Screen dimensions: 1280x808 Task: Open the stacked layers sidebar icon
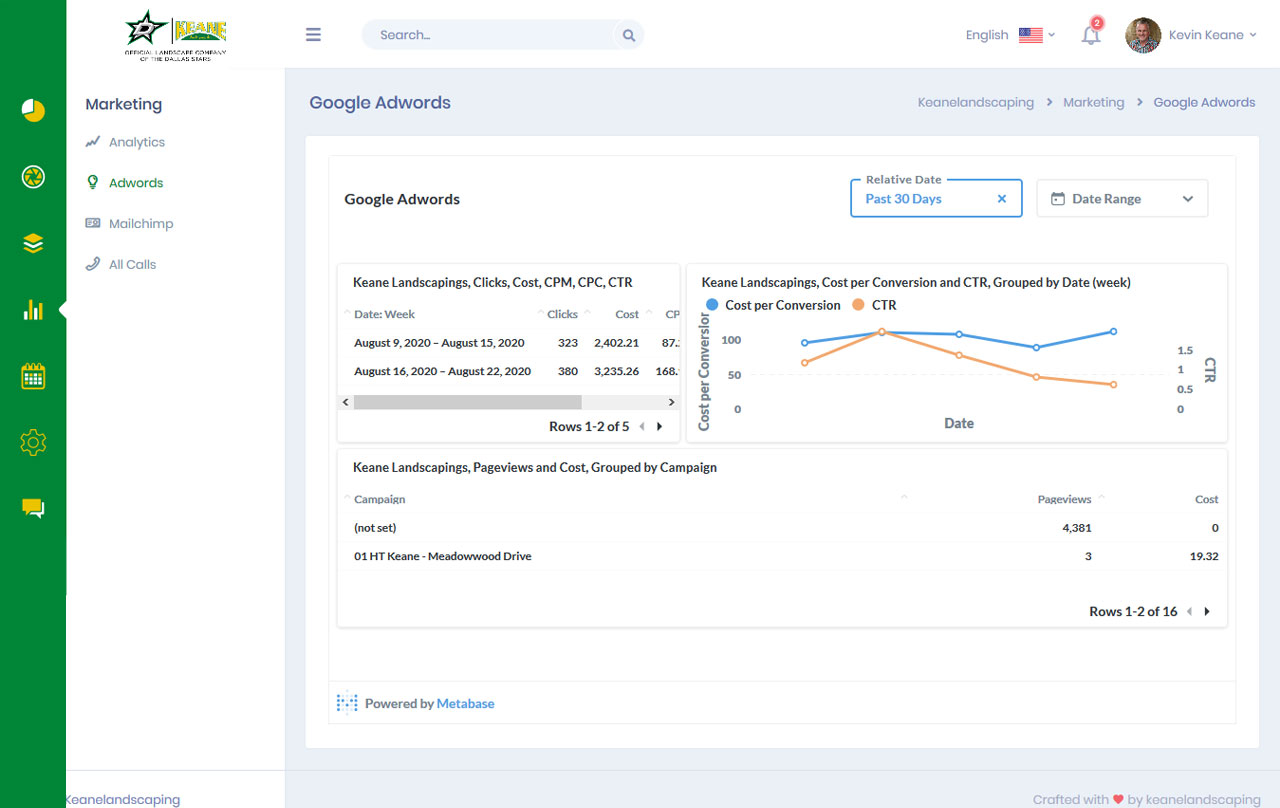click(33, 243)
